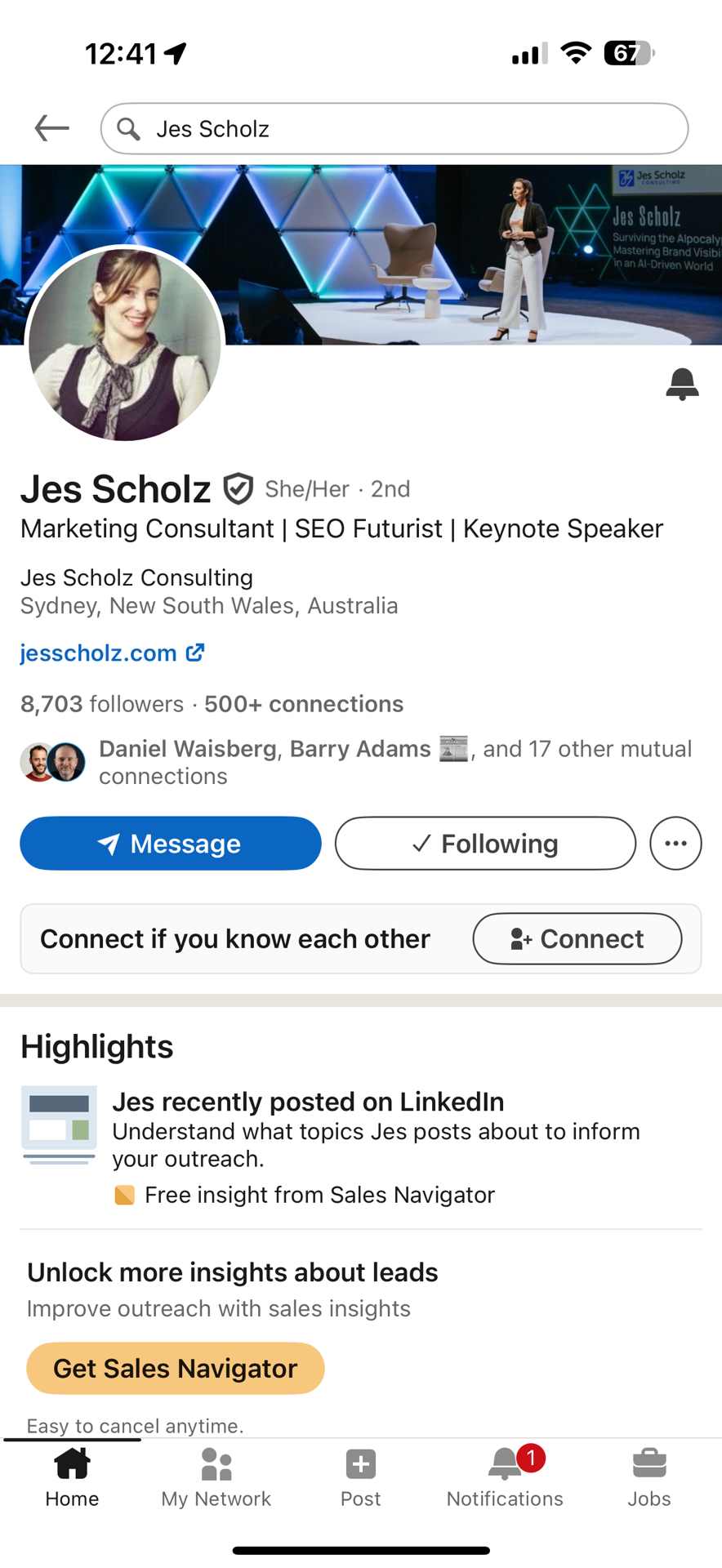
Task: Tap the search magnifier icon
Action: click(x=128, y=128)
